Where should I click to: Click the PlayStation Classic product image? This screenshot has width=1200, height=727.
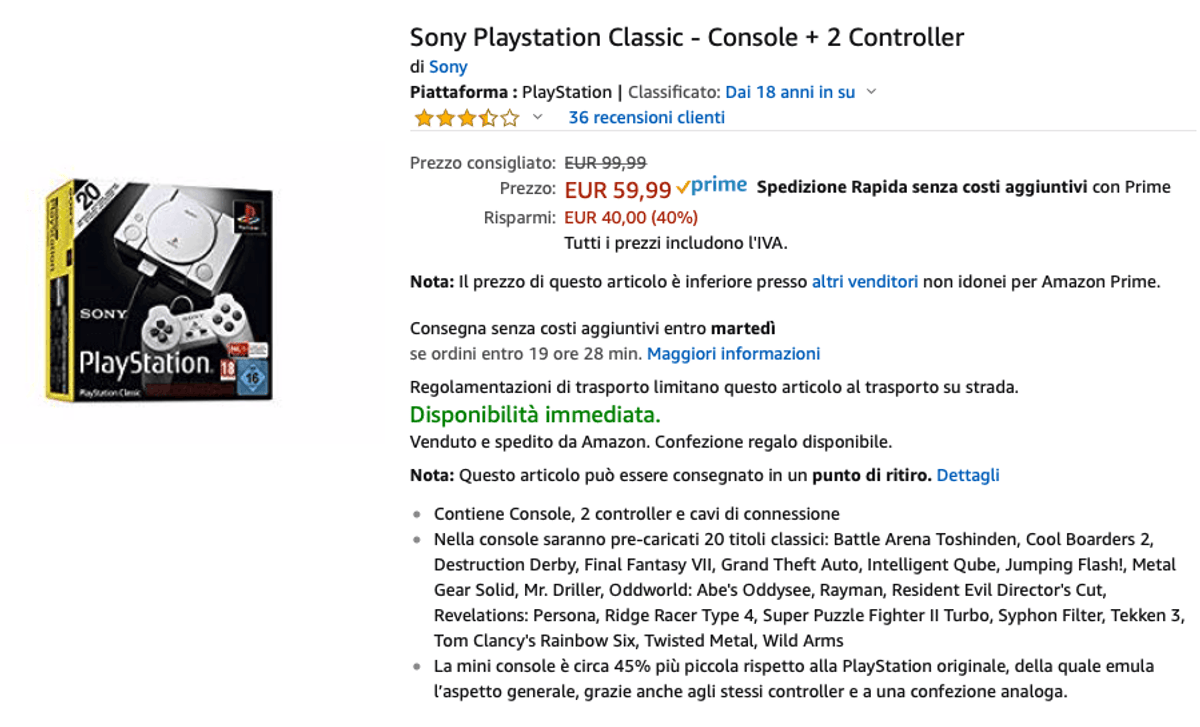[160, 290]
